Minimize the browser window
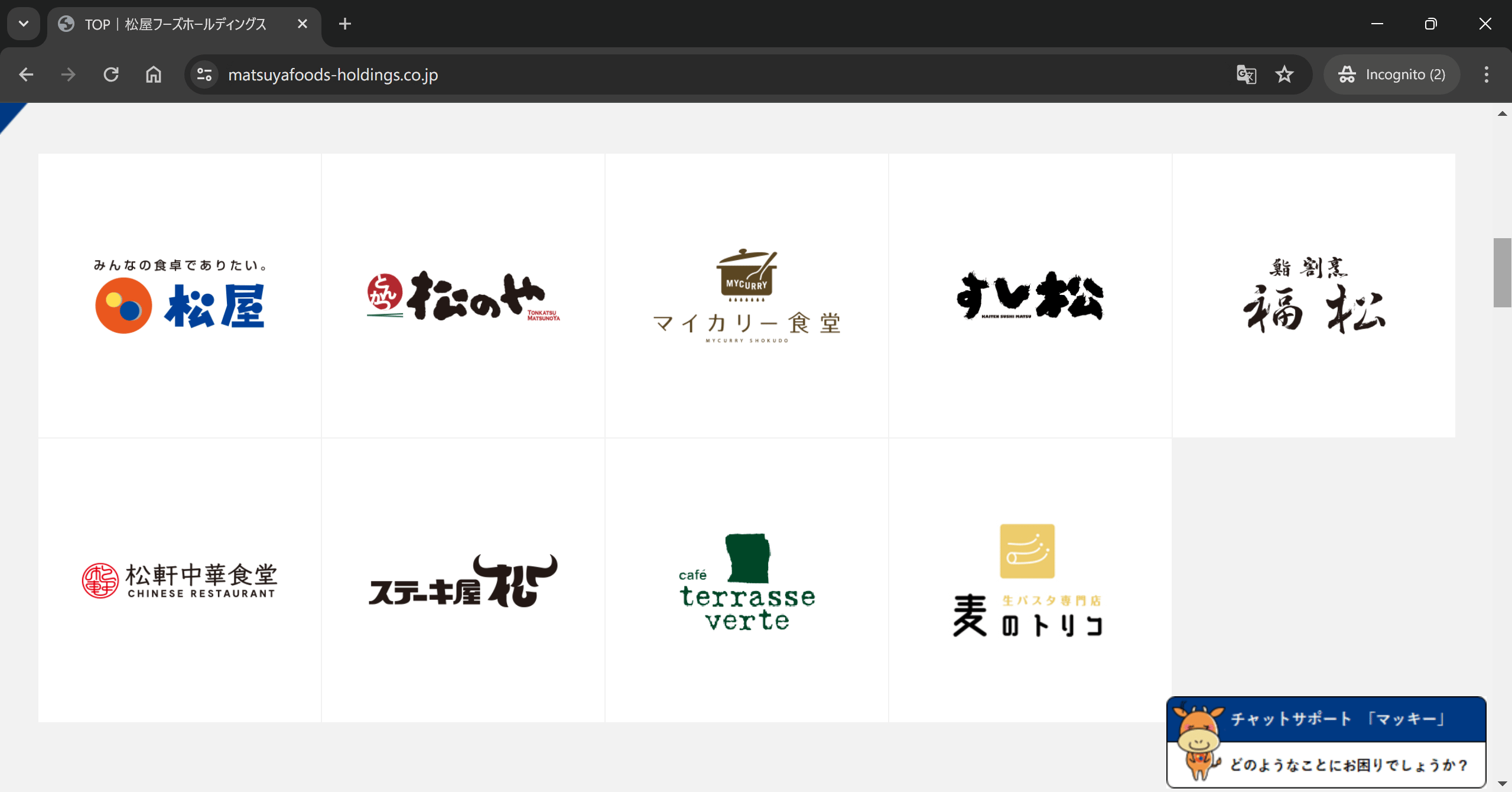This screenshot has height=792, width=1512. point(1377,24)
